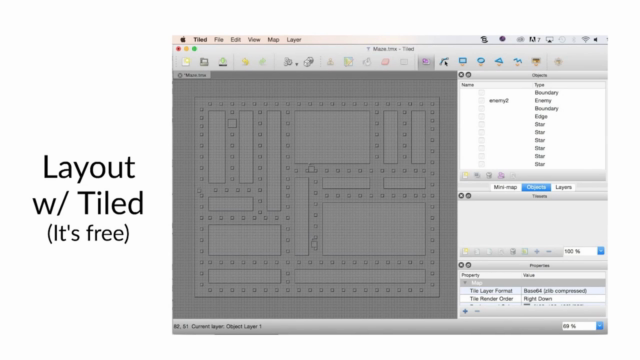Image resolution: width=640 pixels, height=360 pixels.
Task: Click Remove Tileset trash icon in Tilesets panel
Action: (513, 251)
